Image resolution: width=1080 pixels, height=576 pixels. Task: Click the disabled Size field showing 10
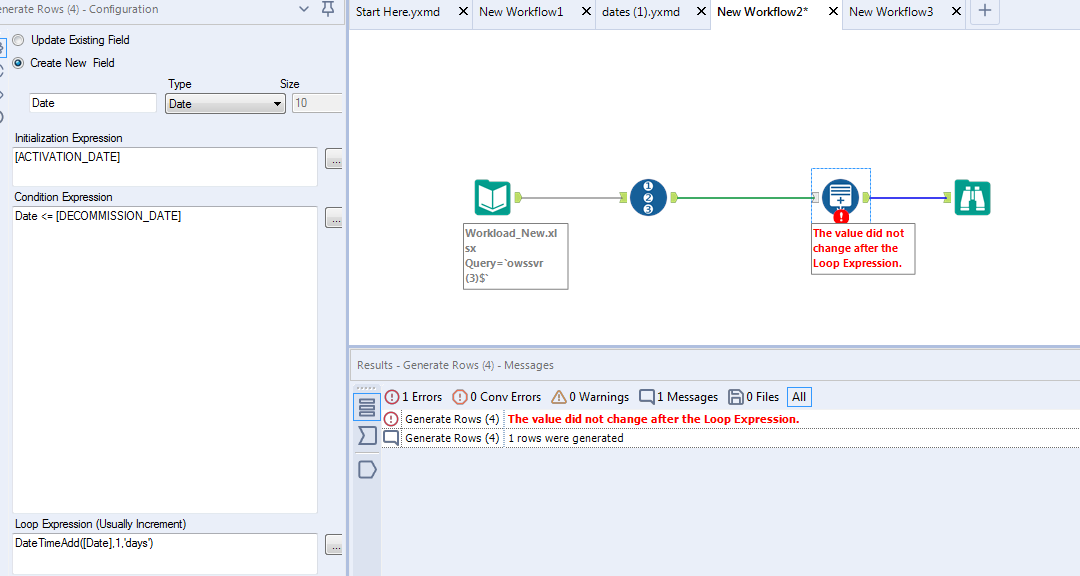318,103
